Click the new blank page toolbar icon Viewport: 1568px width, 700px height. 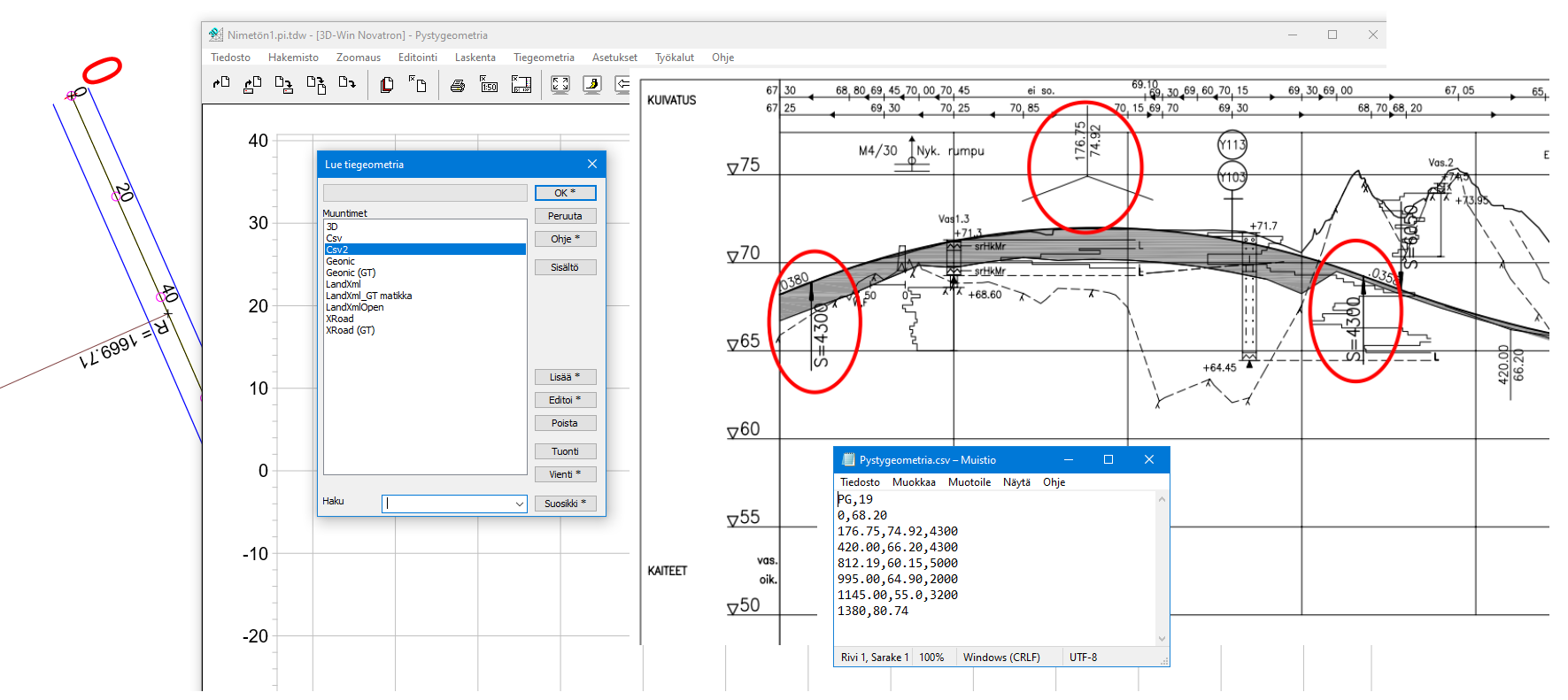pos(418,84)
